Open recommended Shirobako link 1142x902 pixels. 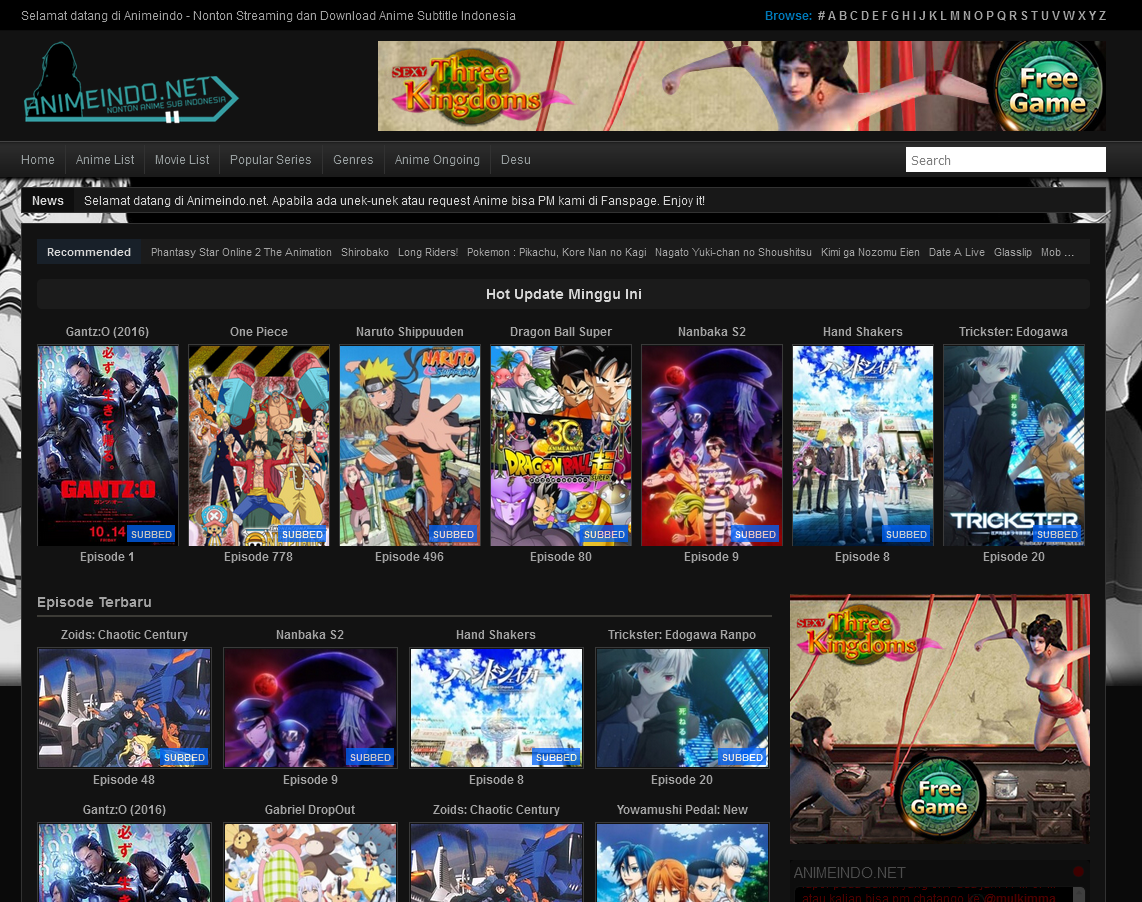coord(365,252)
